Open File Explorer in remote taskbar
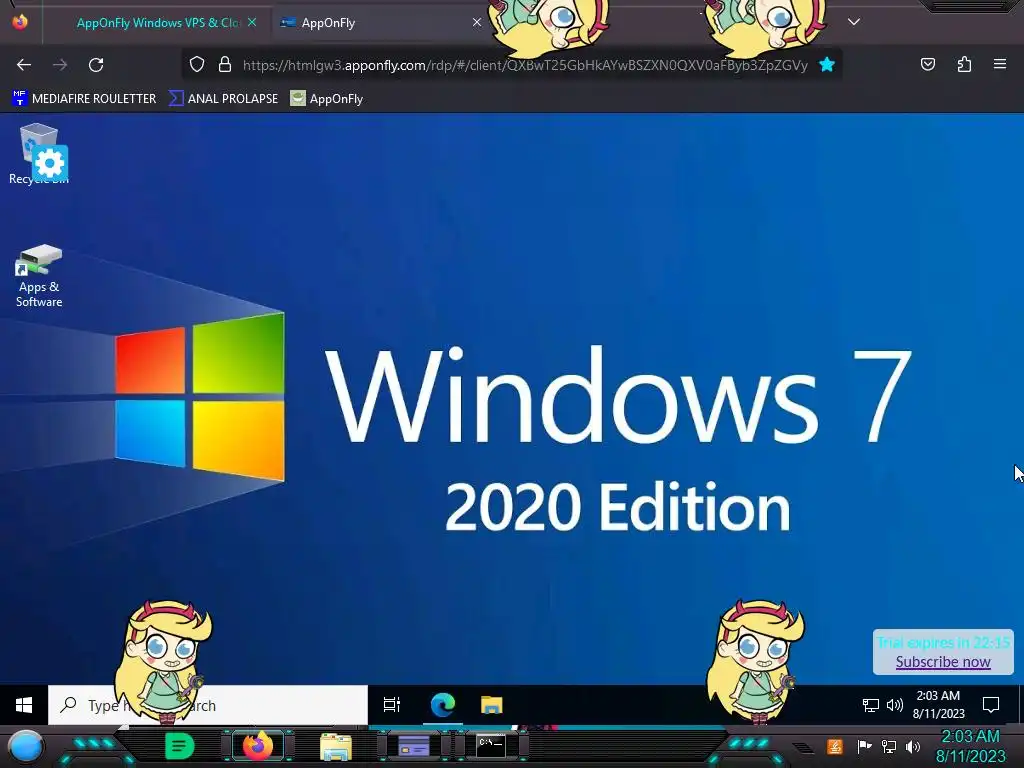This screenshot has width=1024, height=768. (491, 705)
